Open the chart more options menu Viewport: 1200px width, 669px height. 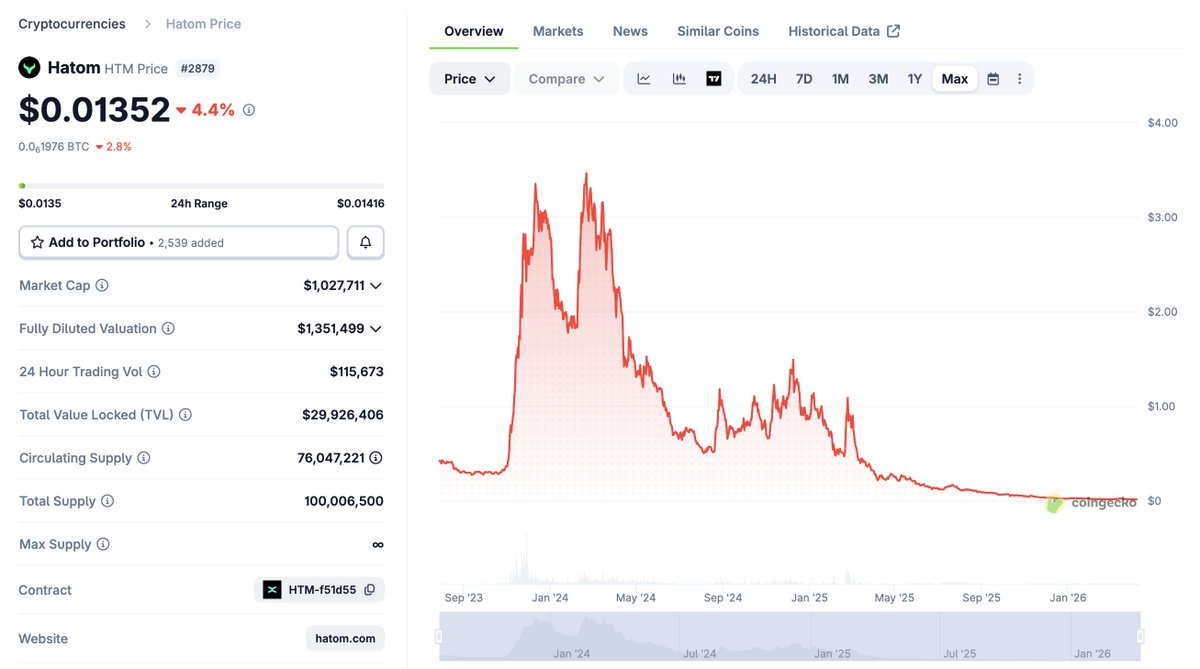1019,79
